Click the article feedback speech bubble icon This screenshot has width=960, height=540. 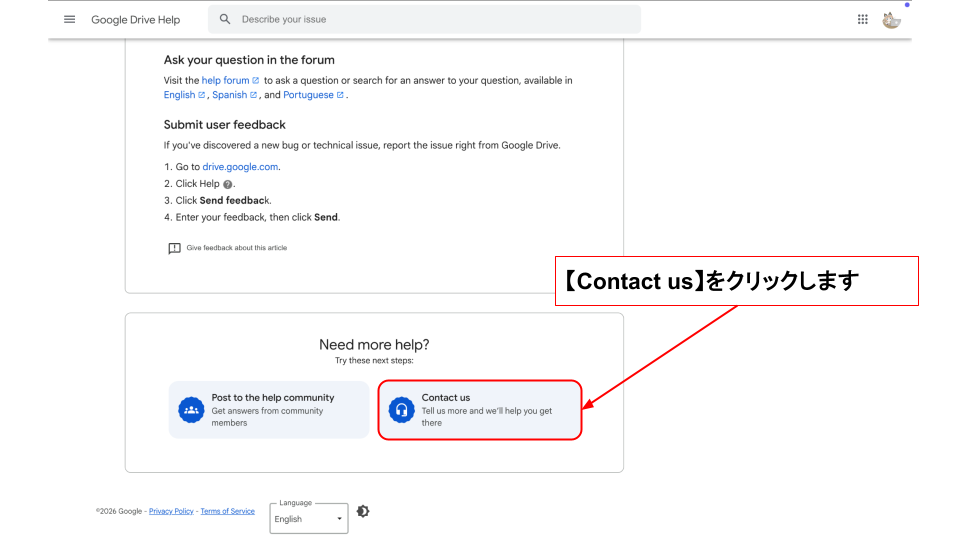(174, 248)
